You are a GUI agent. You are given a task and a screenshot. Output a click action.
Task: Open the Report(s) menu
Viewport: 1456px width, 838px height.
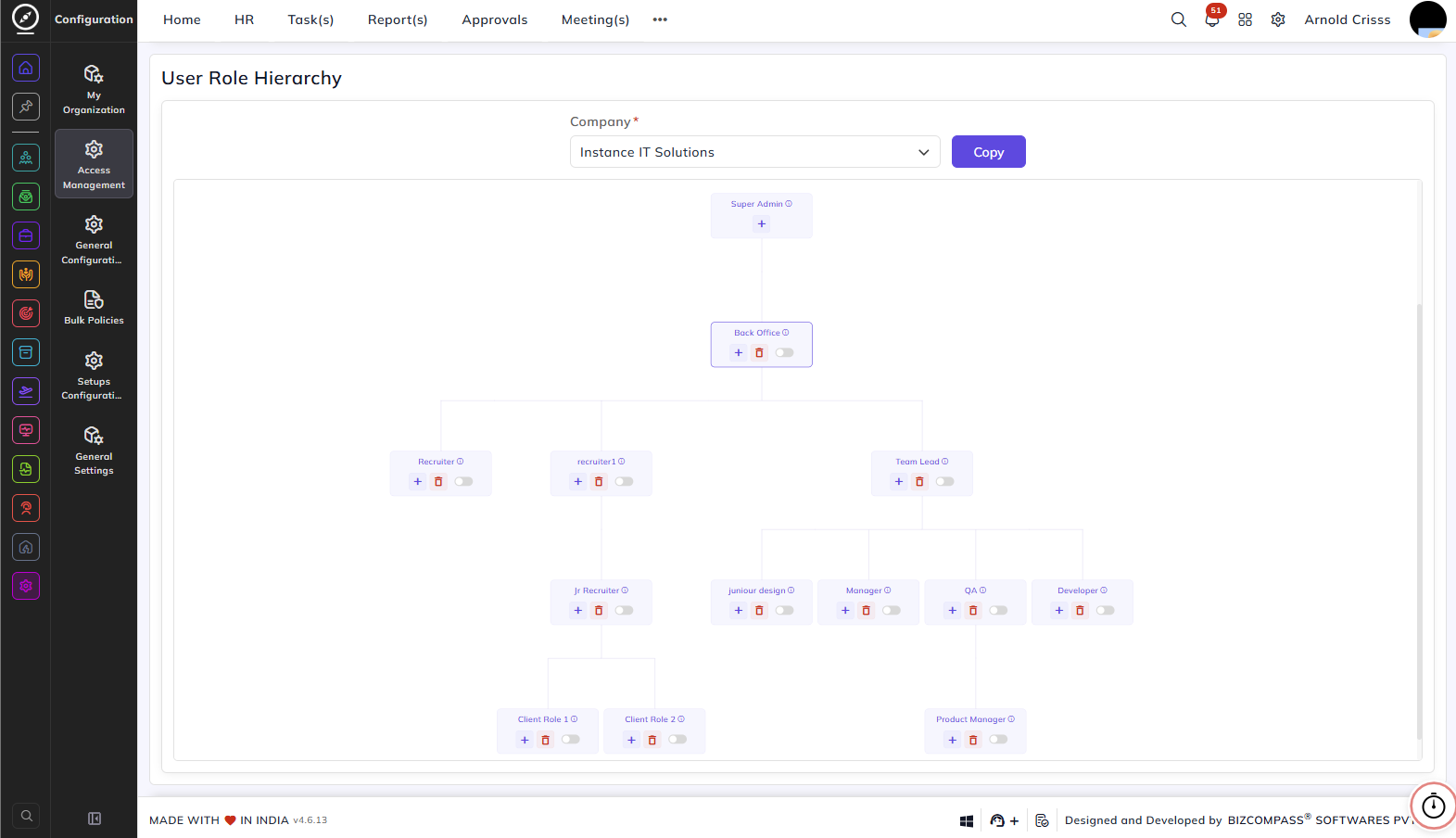[x=398, y=19]
